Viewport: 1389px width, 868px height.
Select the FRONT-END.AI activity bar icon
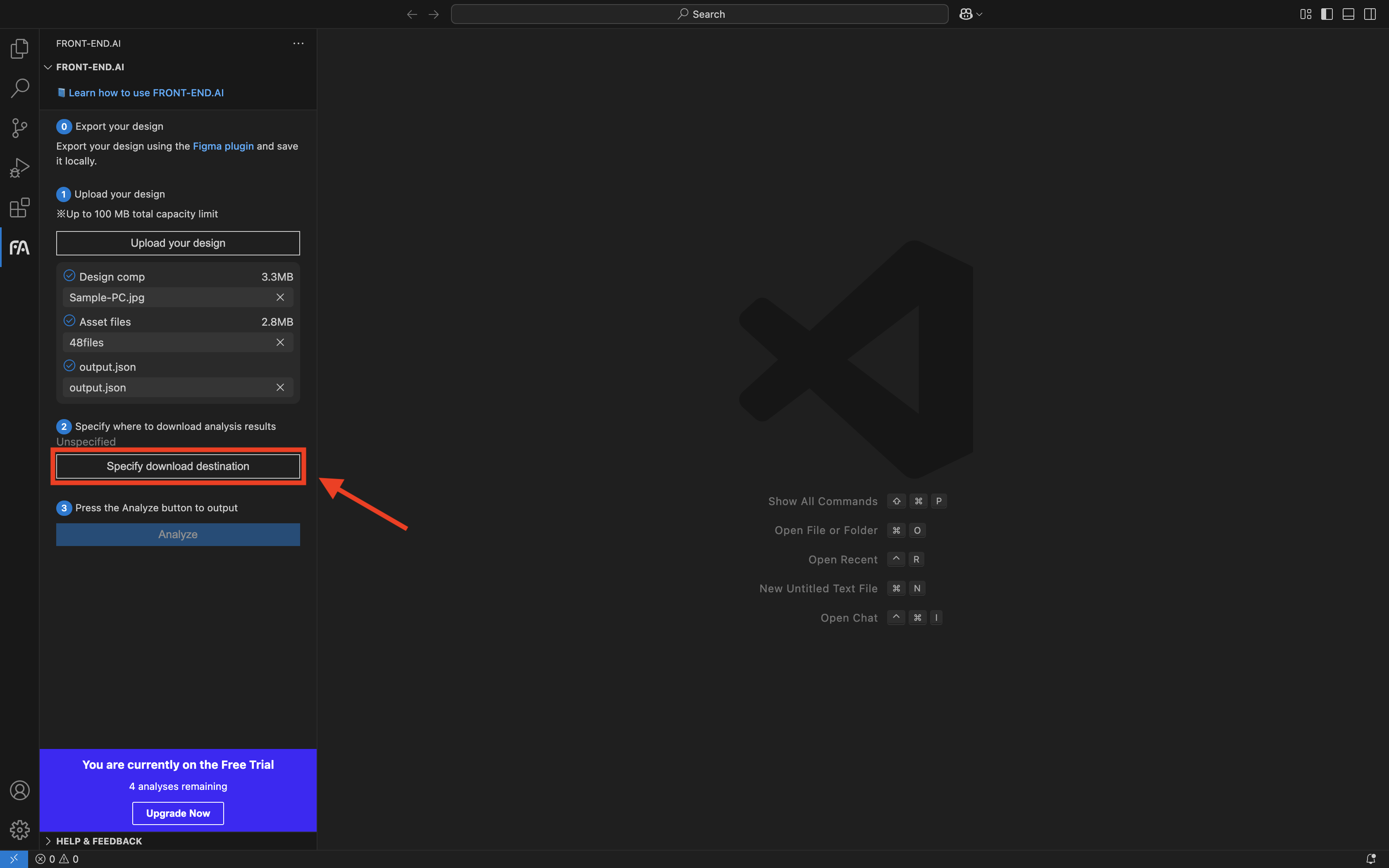pos(19,248)
